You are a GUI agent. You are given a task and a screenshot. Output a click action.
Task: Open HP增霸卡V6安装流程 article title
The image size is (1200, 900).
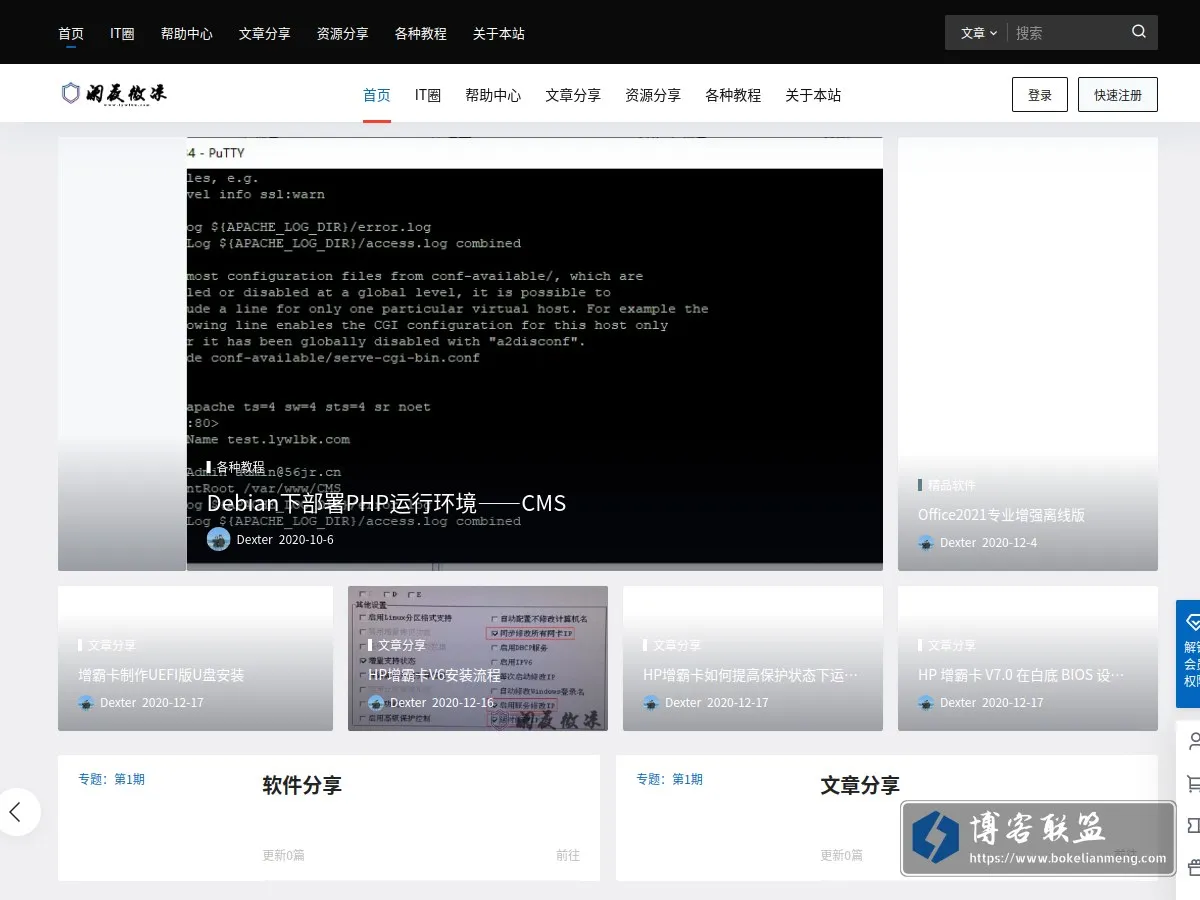(x=434, y=675)
